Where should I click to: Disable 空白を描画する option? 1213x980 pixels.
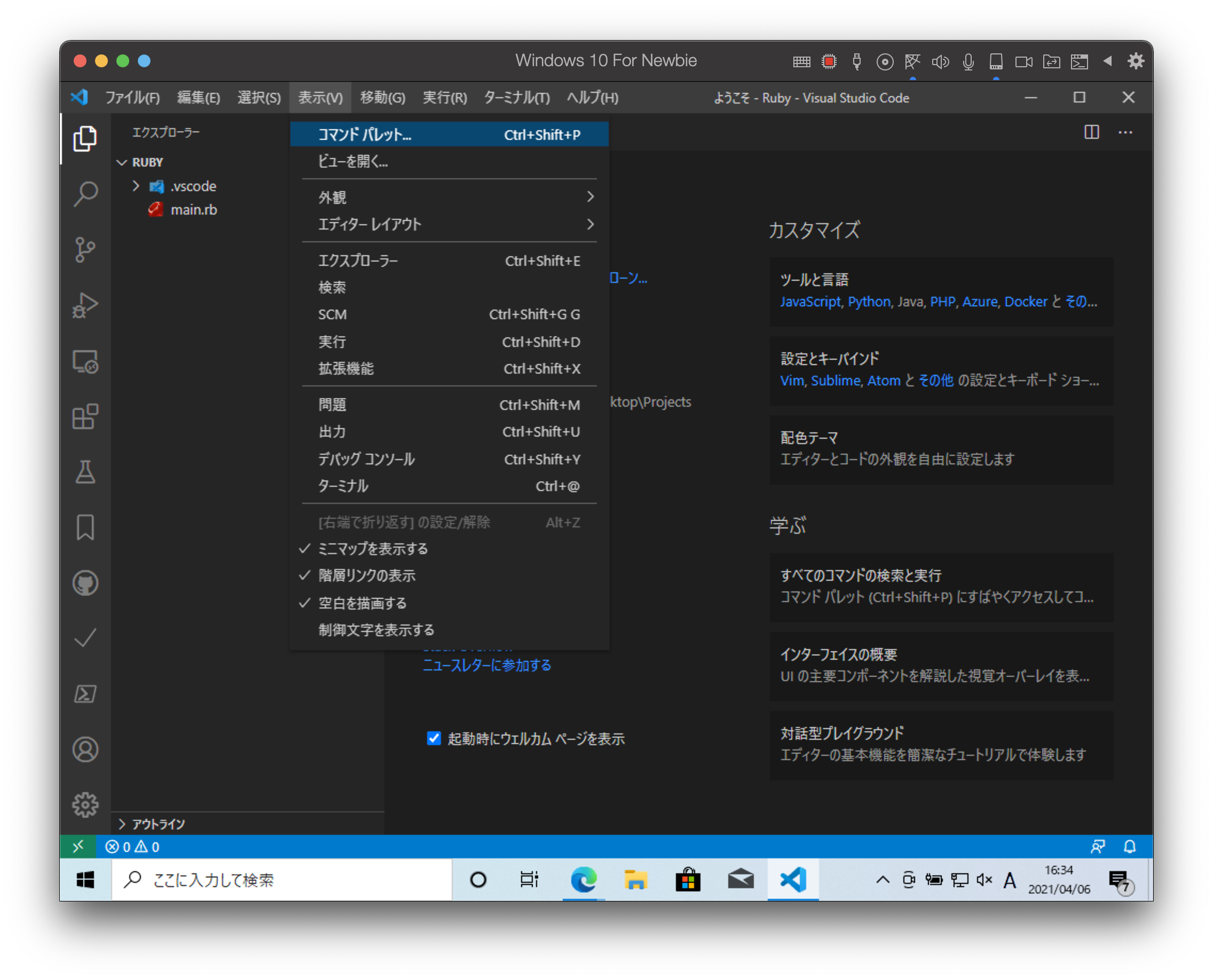point(362,603)
